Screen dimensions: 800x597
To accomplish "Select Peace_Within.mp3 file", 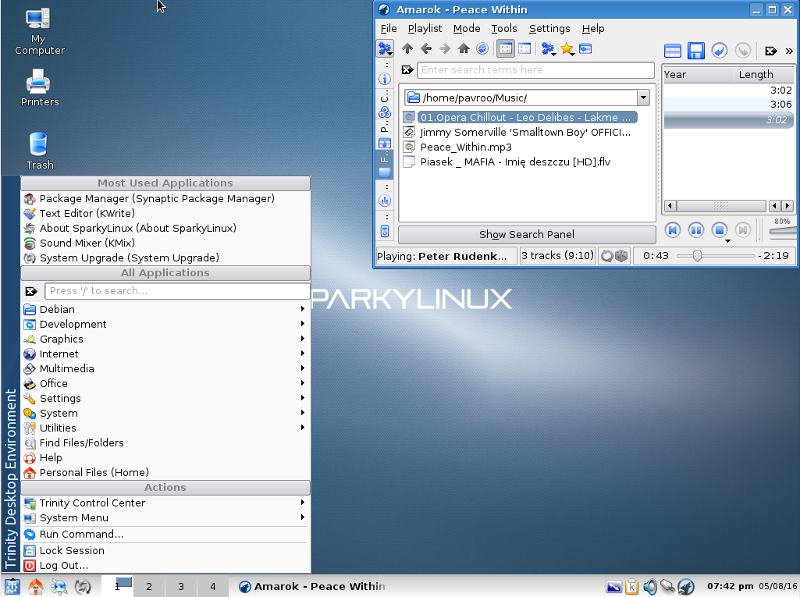I will point(458,147).
